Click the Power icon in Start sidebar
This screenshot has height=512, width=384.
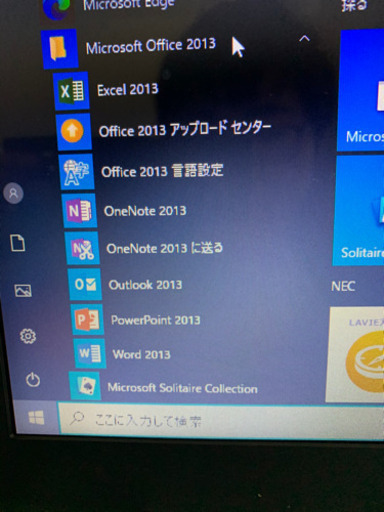coord(33,380)
